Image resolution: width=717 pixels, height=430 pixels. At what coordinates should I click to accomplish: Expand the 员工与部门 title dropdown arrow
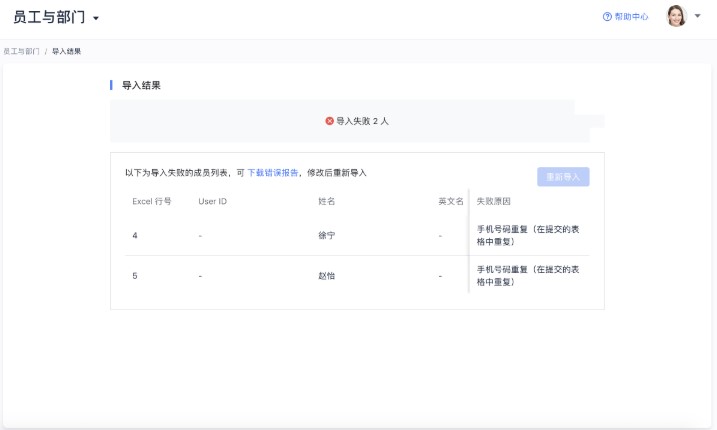click(x=96, y=19)
